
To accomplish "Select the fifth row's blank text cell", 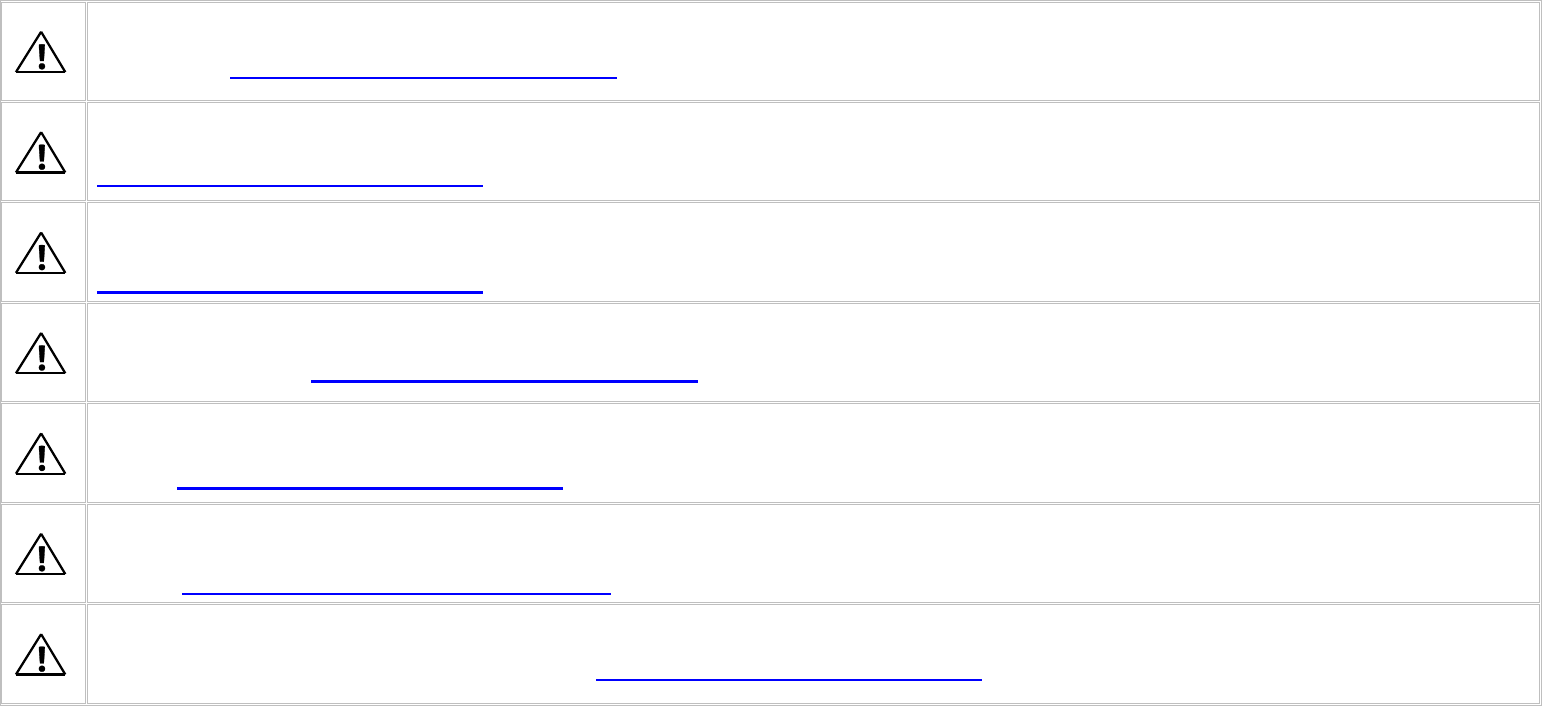I will coord(812,453).
